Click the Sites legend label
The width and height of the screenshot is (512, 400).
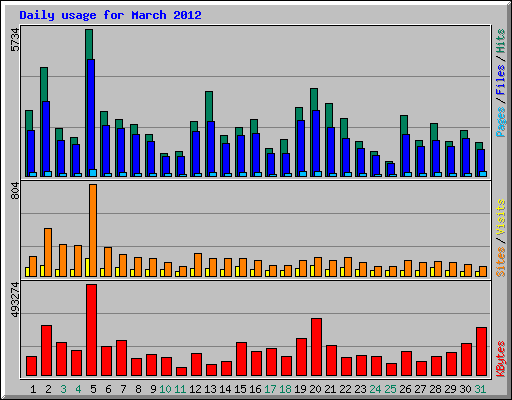point(500,262)
